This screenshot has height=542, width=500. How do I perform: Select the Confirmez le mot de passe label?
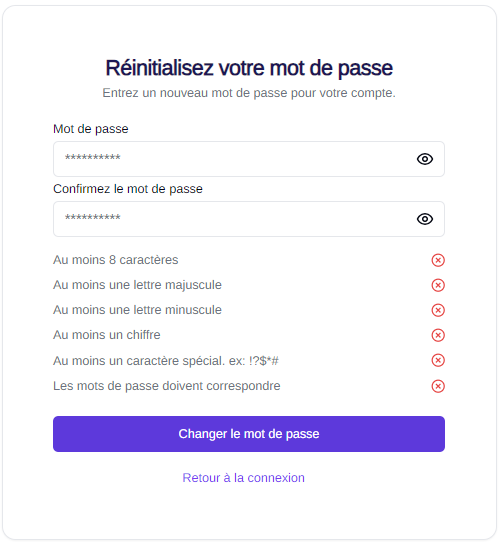128,189
